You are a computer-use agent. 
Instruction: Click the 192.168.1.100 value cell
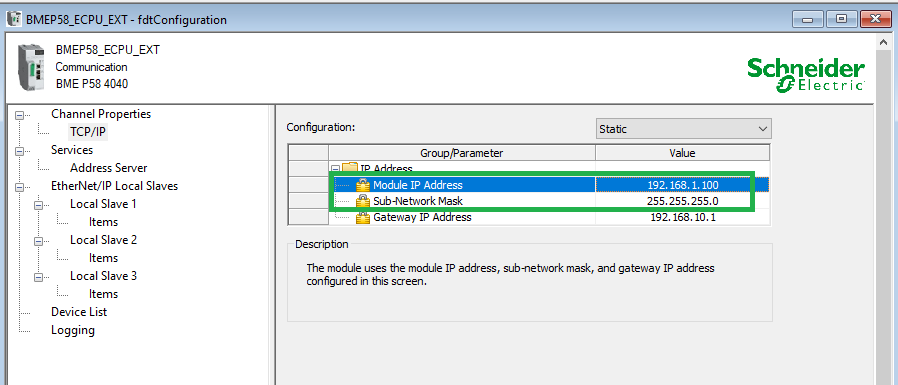coord(683,184)
